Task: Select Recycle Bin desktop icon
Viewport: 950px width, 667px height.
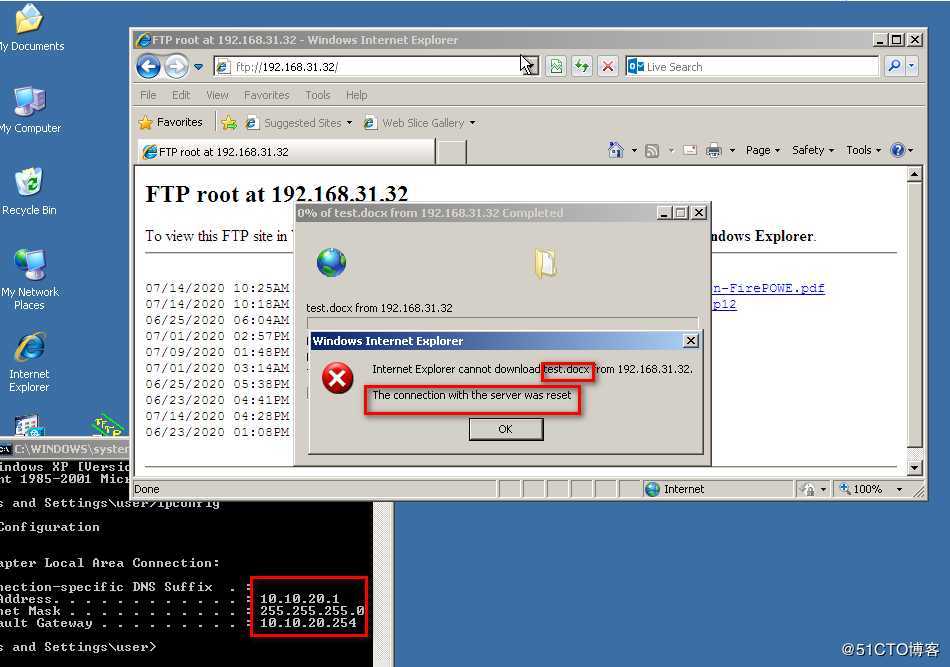Action: pyautogui.click(x=28, y=191)
